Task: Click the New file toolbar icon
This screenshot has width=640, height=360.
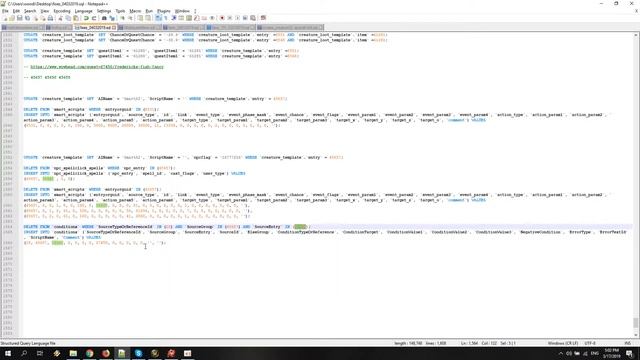Action: click(x=5, y=18)
